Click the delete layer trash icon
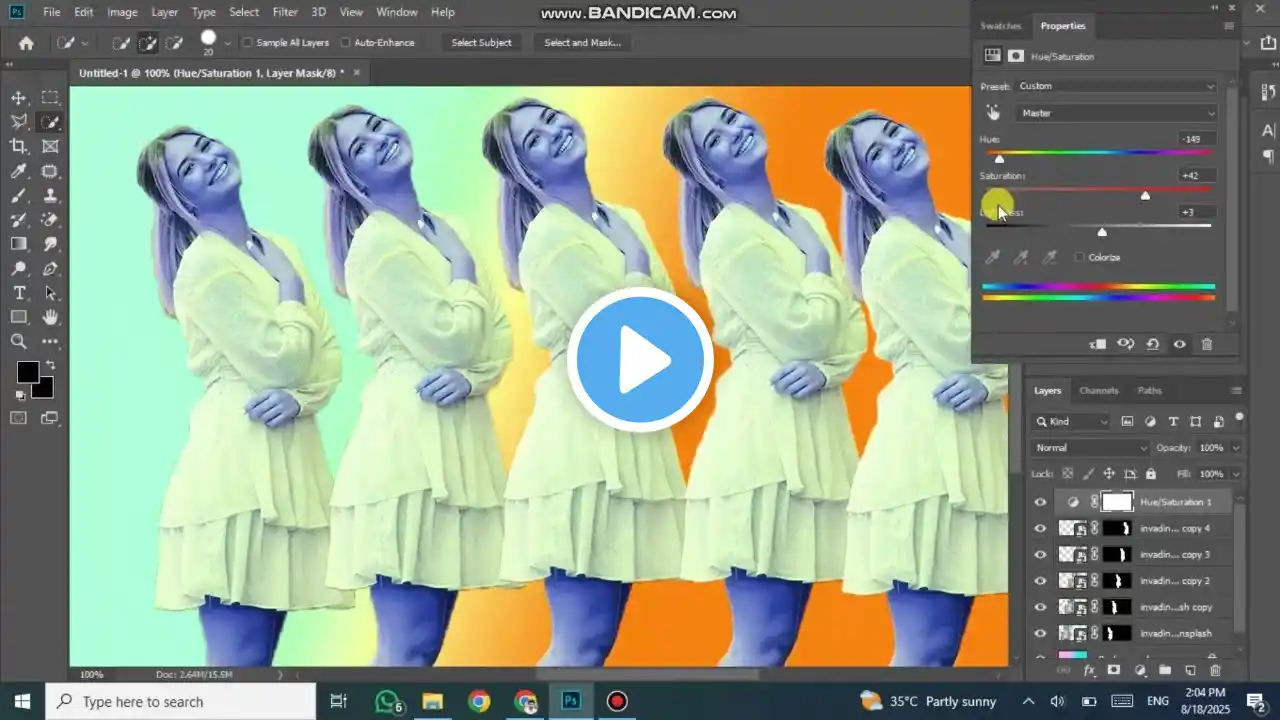1280x720 pixels. (1215, 670)
